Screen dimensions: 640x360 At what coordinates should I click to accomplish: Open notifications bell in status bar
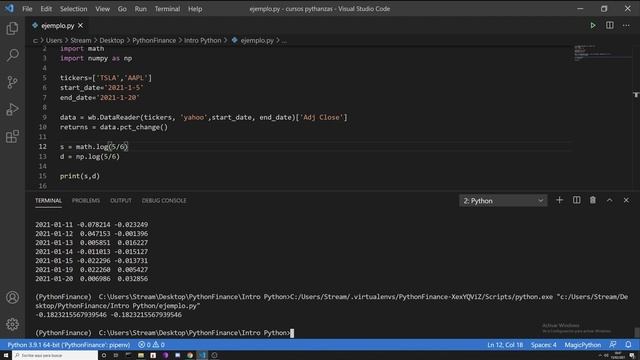click(628, 345)
